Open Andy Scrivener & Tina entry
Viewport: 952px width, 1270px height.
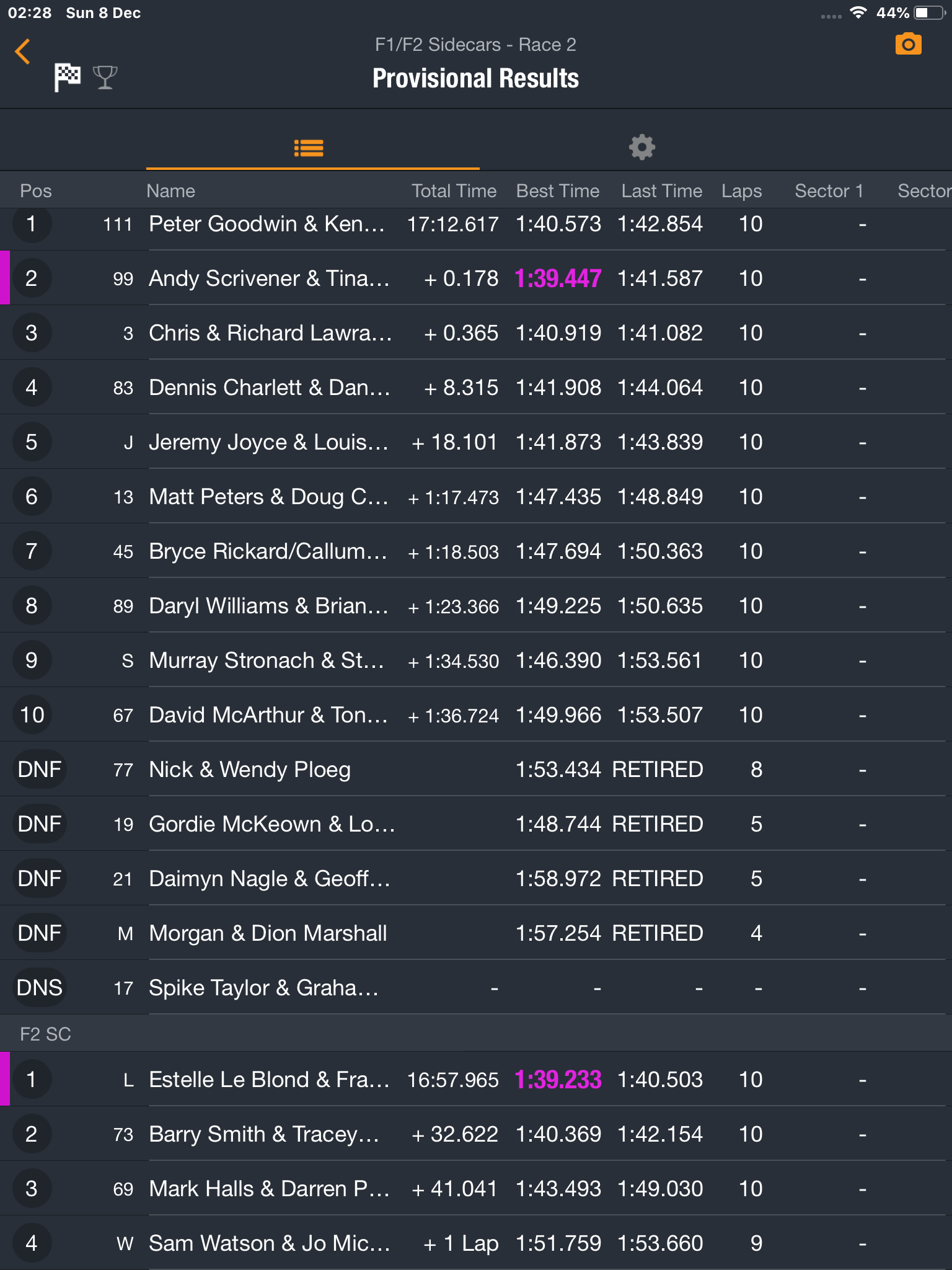click(476, 278)
